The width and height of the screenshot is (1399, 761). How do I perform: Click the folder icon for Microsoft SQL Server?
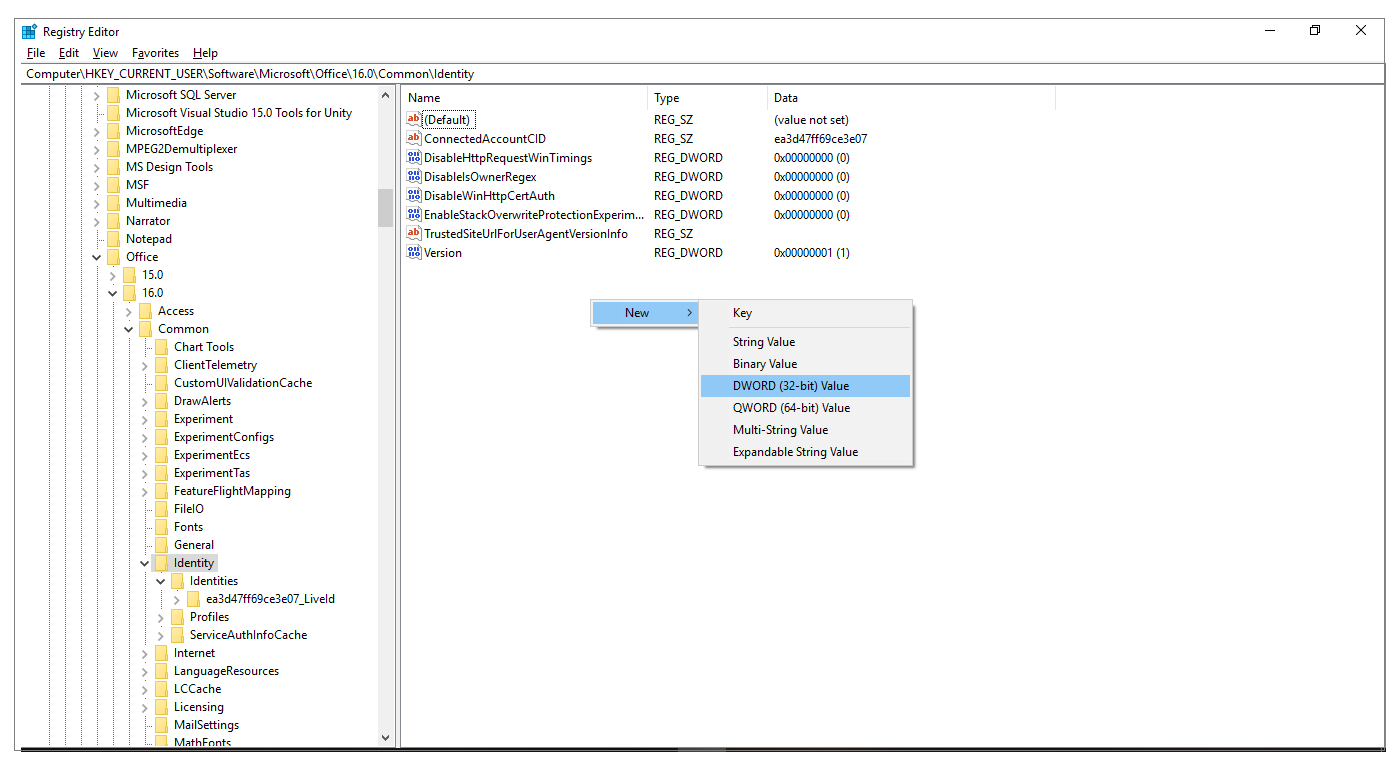coord(113,95)
